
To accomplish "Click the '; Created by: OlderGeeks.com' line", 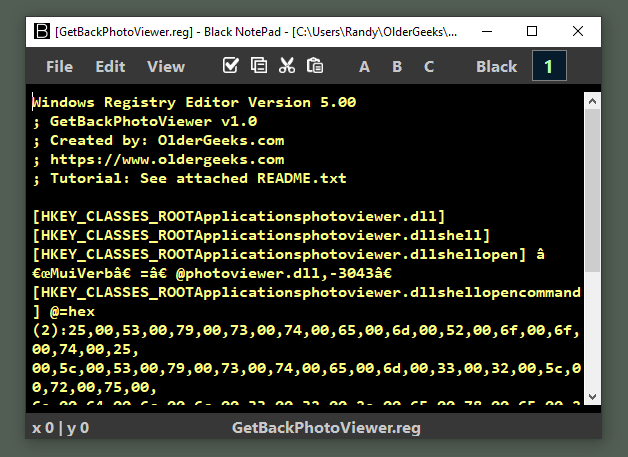I will [x=158, y=141].
